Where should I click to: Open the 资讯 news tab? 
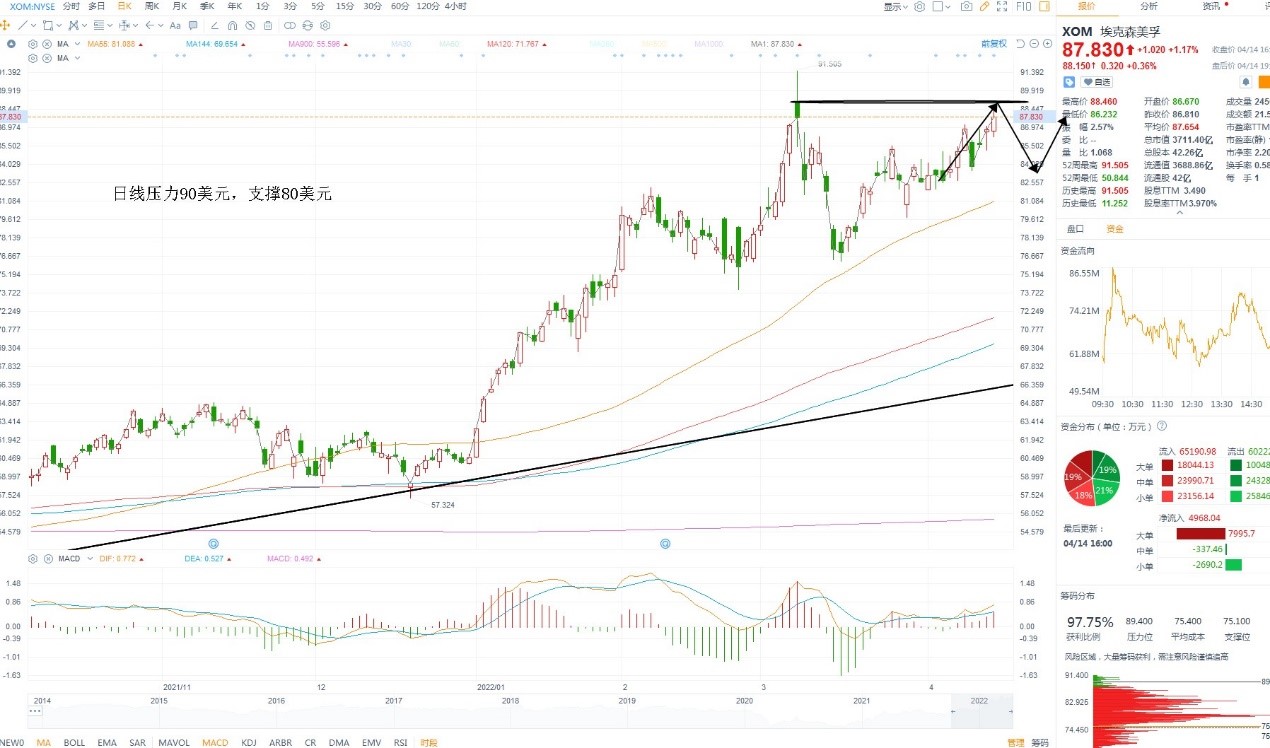tap(1211, 6)
